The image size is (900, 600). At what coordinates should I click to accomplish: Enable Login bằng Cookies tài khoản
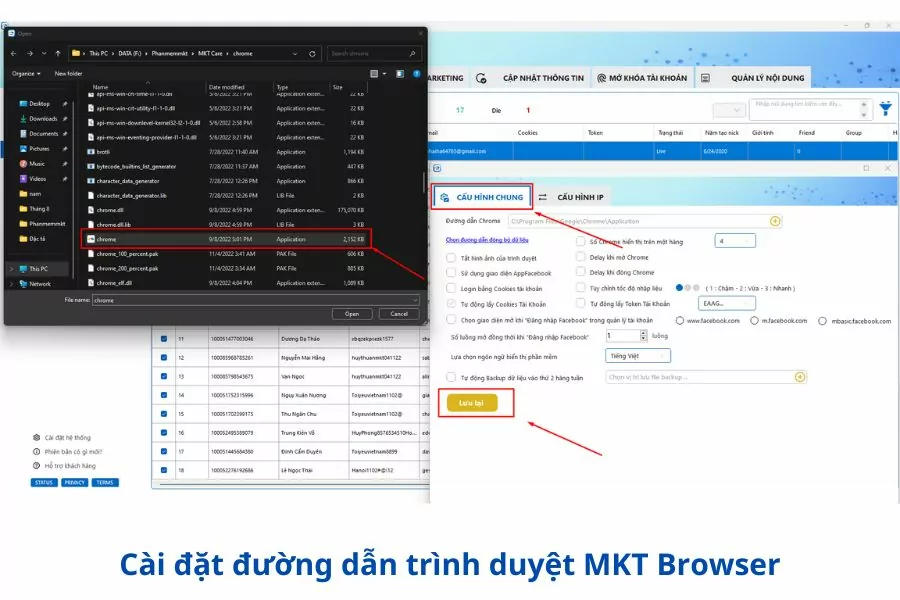tap(451, 288)
